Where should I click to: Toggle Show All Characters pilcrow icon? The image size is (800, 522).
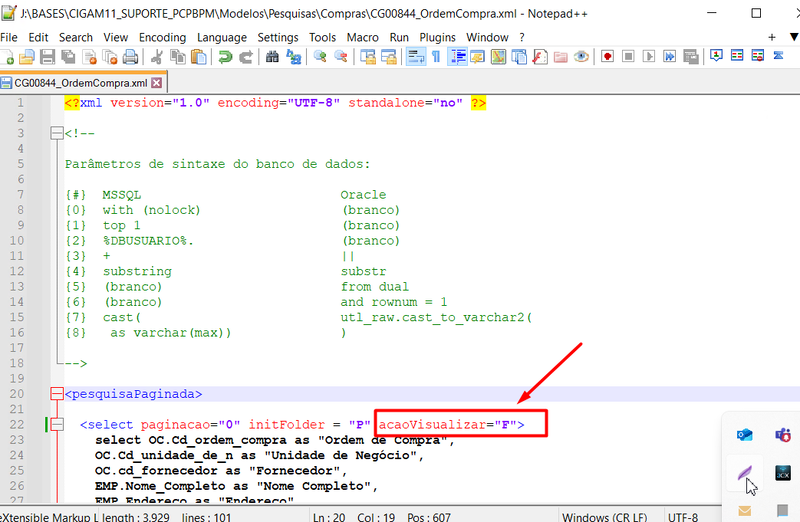[x=436, y=57]
